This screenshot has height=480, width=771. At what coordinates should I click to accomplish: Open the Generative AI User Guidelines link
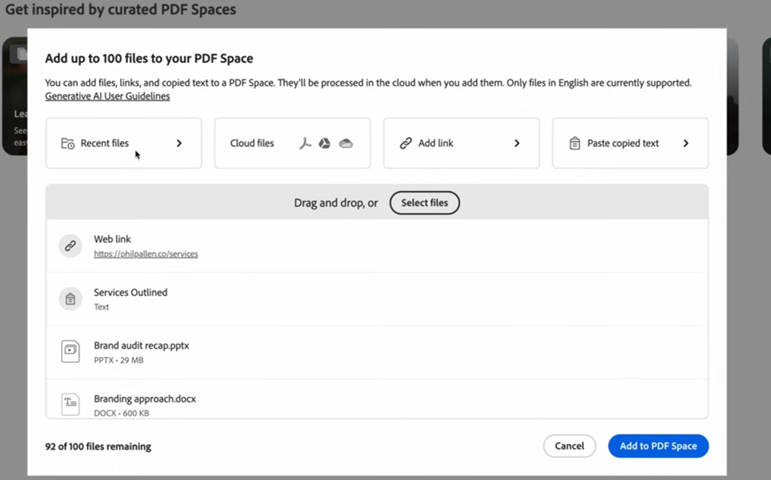point(107,96)
